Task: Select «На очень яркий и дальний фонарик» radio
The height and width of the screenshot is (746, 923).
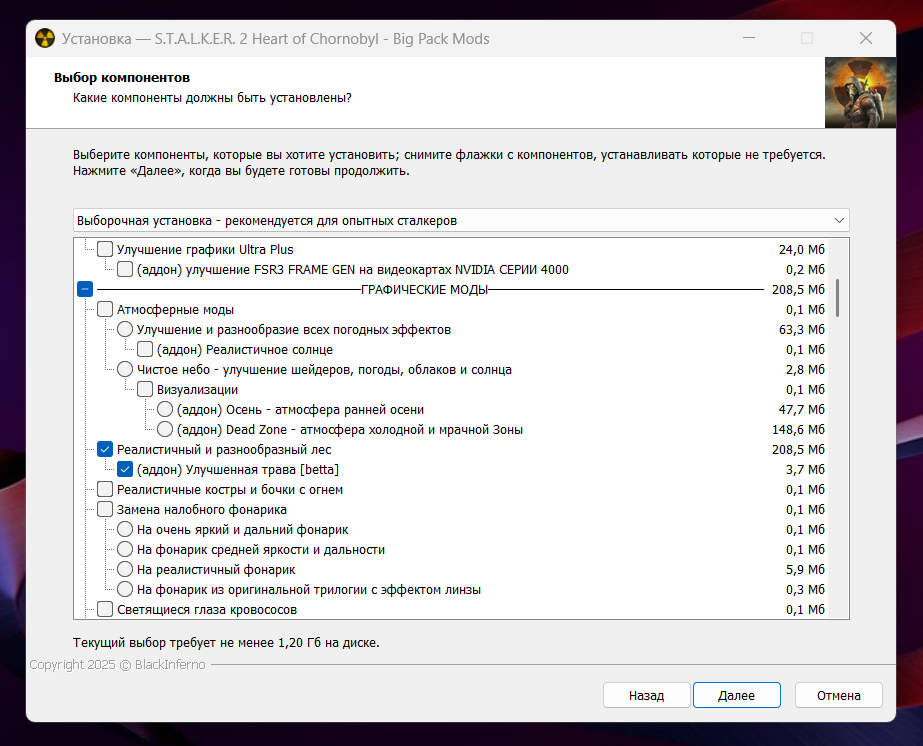Action: (x=125, y=529)
